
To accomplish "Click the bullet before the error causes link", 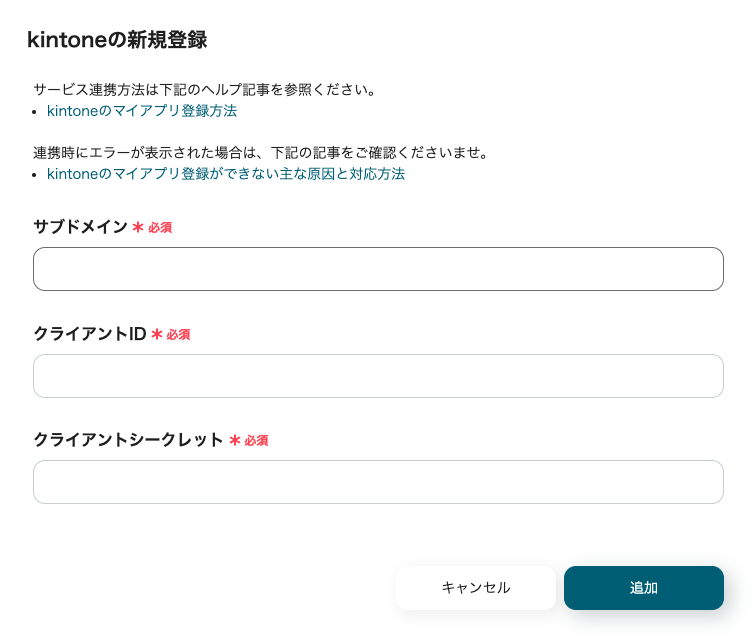I will coord(36,174).
